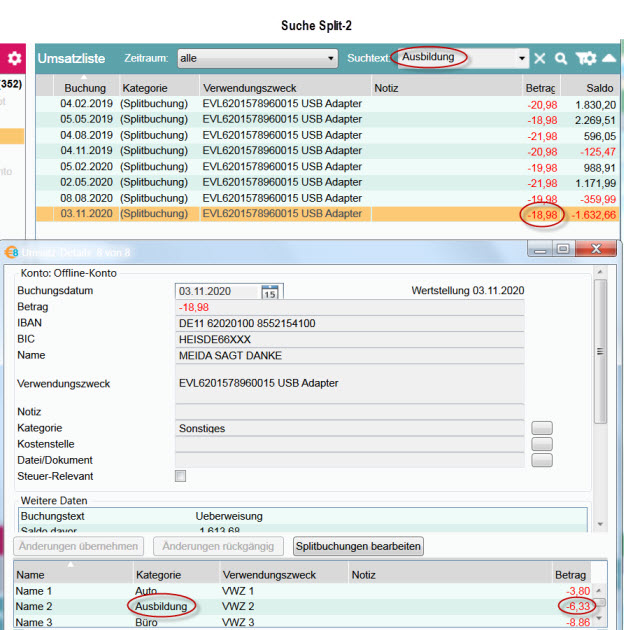The height and width of the screenshot is (630, 624).
Task: Click the Kategorie field showing Sonstiges
Action: click(350, 428)
